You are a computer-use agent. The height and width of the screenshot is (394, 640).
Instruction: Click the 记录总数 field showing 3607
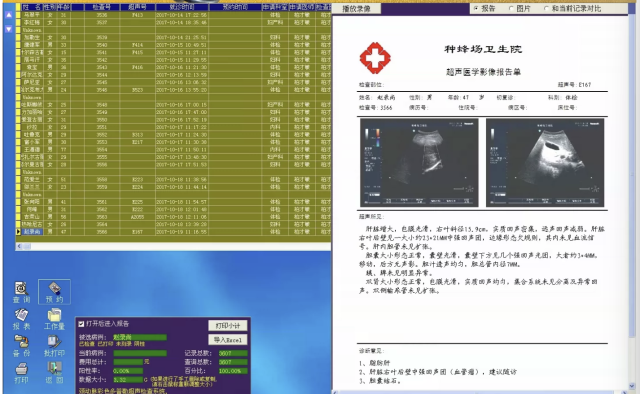click(233, 353)
